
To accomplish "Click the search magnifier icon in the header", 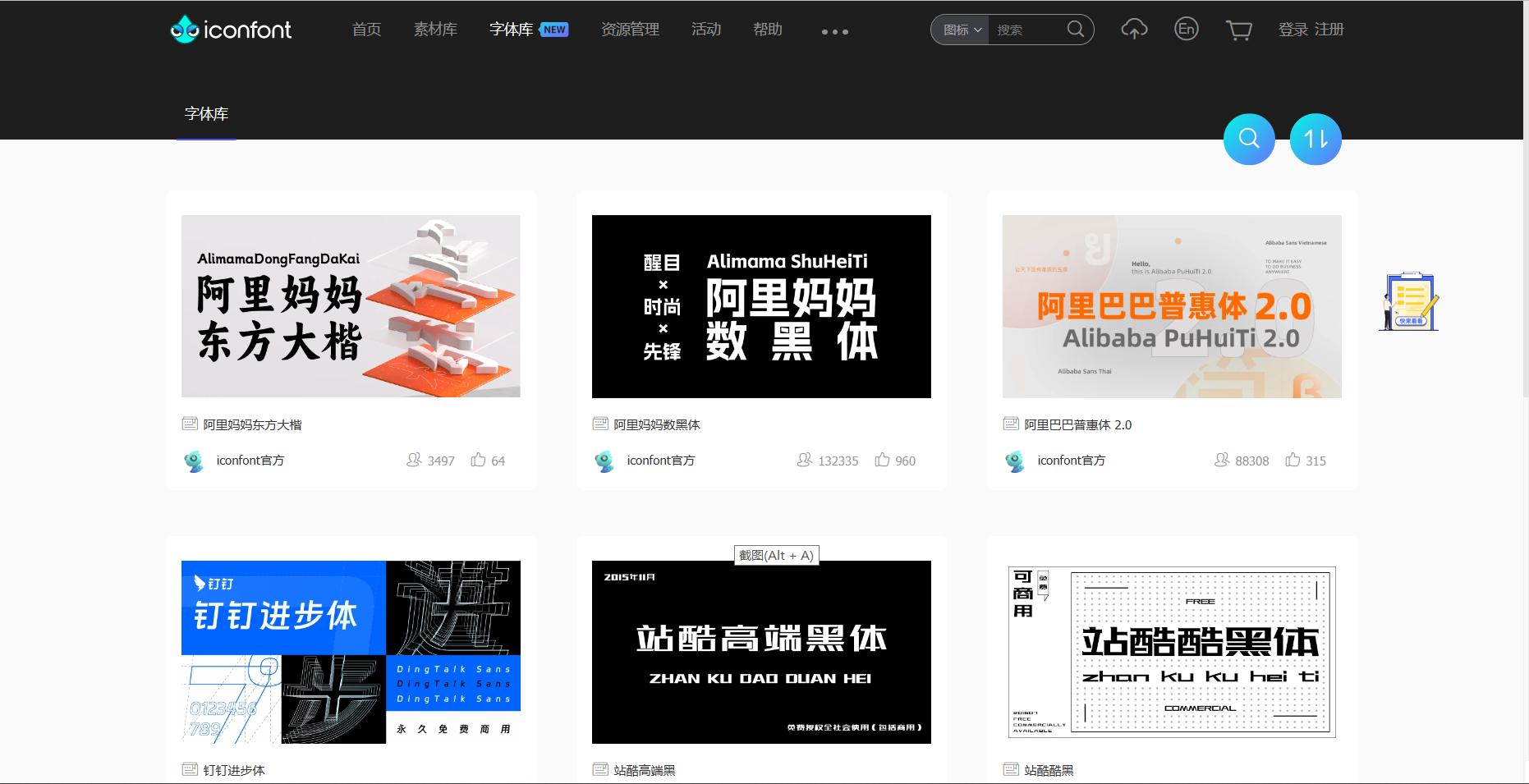I will 1076,30.
